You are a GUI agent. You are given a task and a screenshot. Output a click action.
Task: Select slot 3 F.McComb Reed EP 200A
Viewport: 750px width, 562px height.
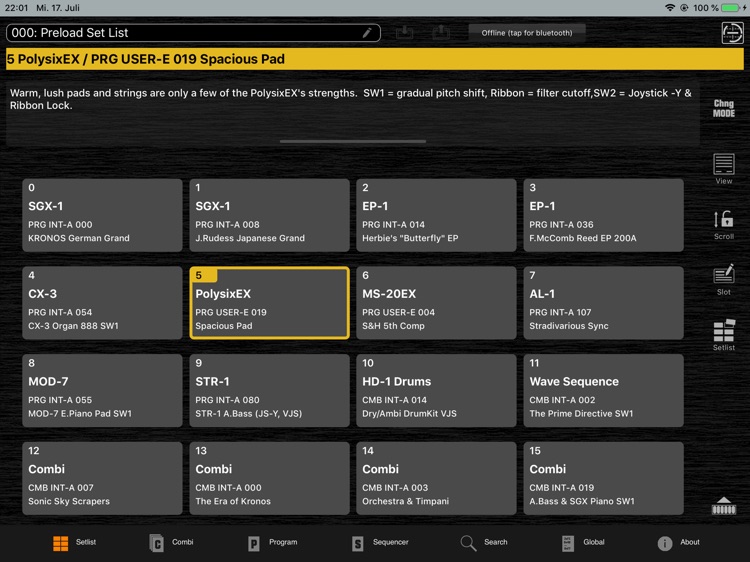point(603,215)
